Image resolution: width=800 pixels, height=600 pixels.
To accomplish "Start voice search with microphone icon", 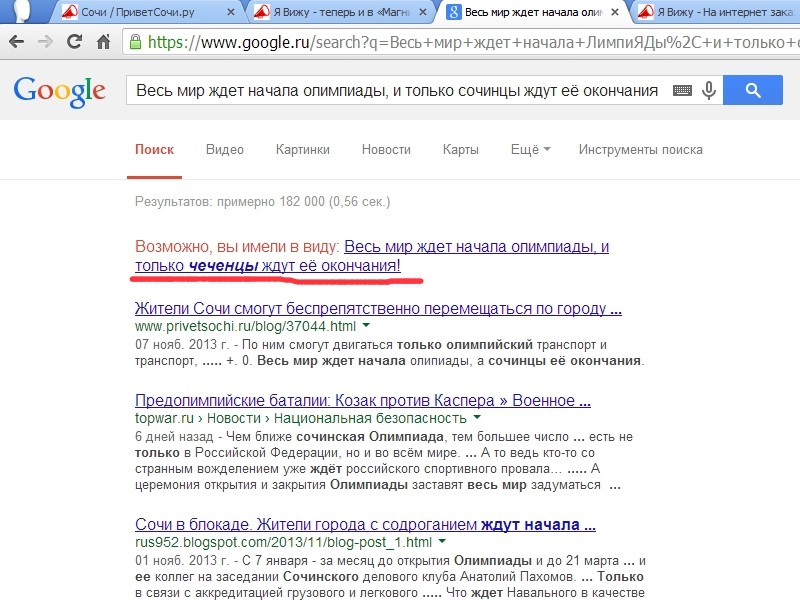I will tap(710, 91).
